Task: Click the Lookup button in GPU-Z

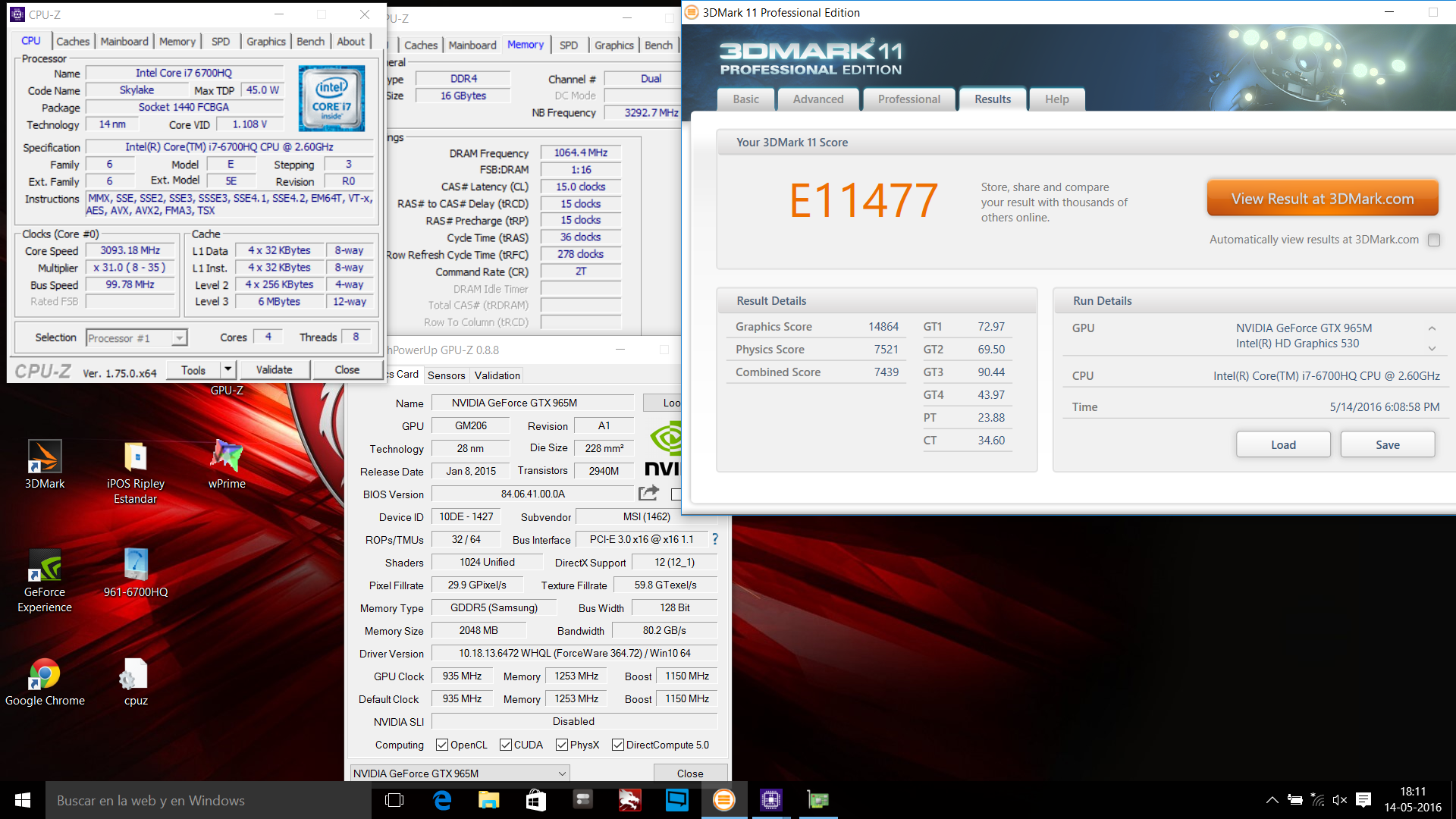Action: (662, 403)
